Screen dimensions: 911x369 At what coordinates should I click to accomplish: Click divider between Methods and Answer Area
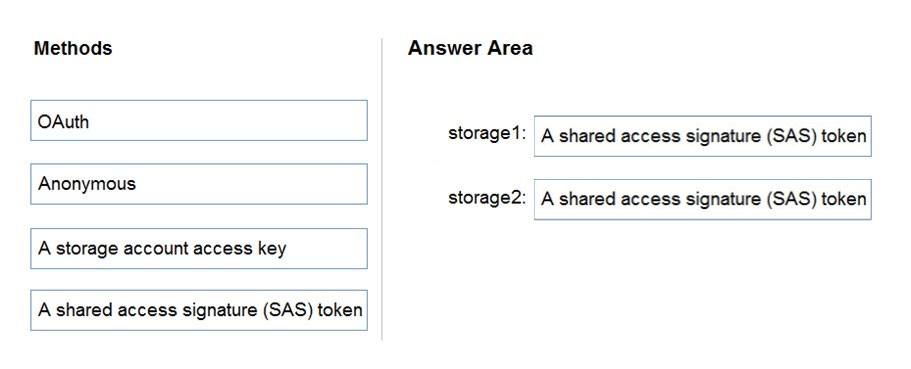click(x=382, y=189)
